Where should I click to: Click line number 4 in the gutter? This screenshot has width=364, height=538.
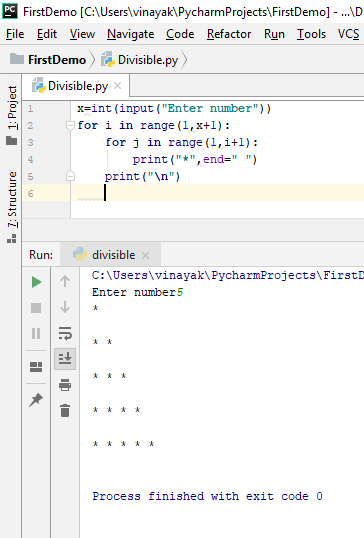tap(31, 160)
